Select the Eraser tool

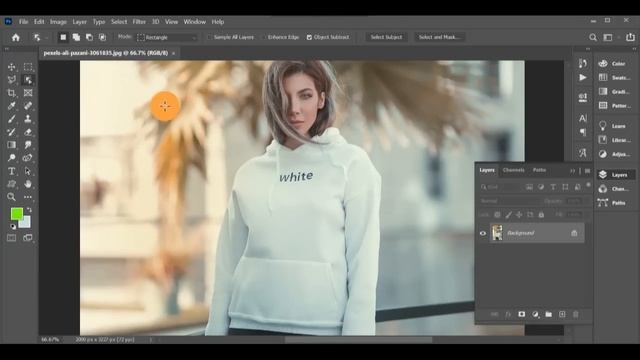pos(28,132)
